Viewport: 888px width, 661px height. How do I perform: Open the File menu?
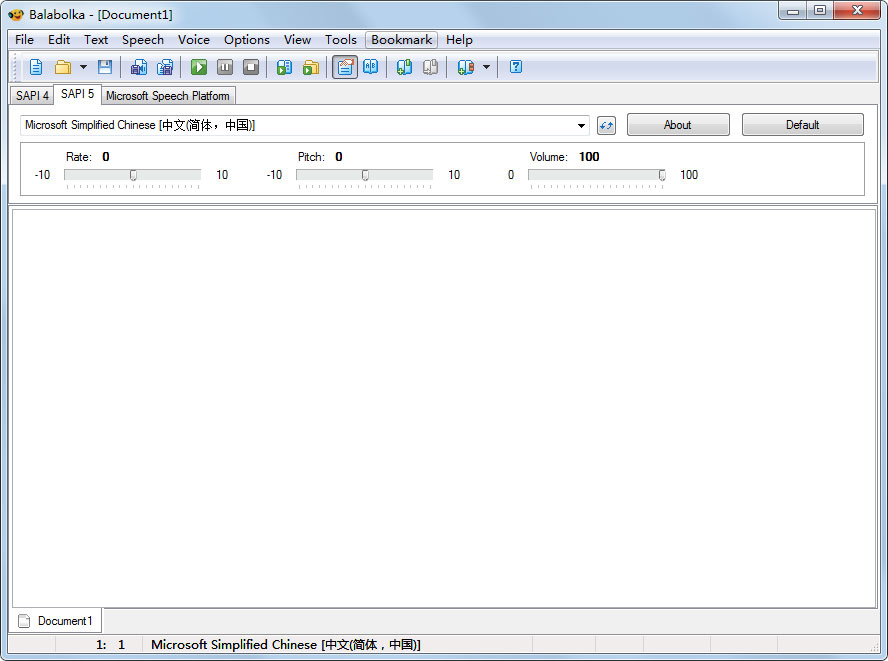[24, 40]
